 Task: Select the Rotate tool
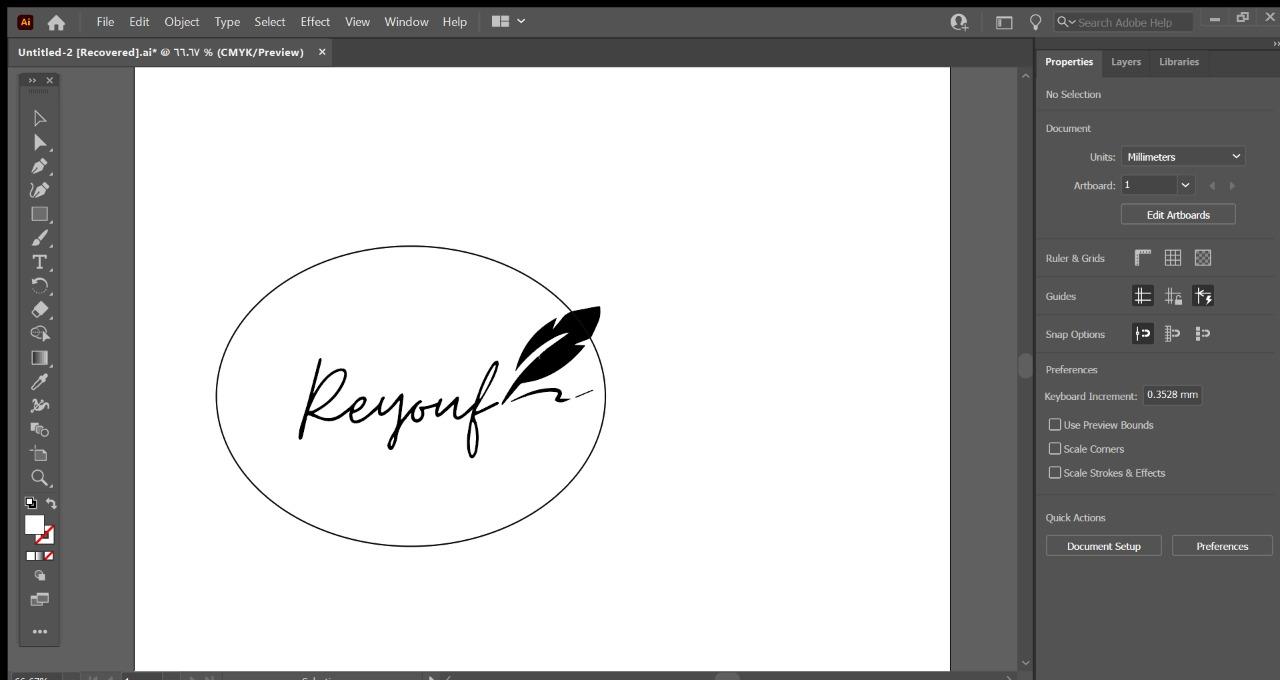(40, 286)
